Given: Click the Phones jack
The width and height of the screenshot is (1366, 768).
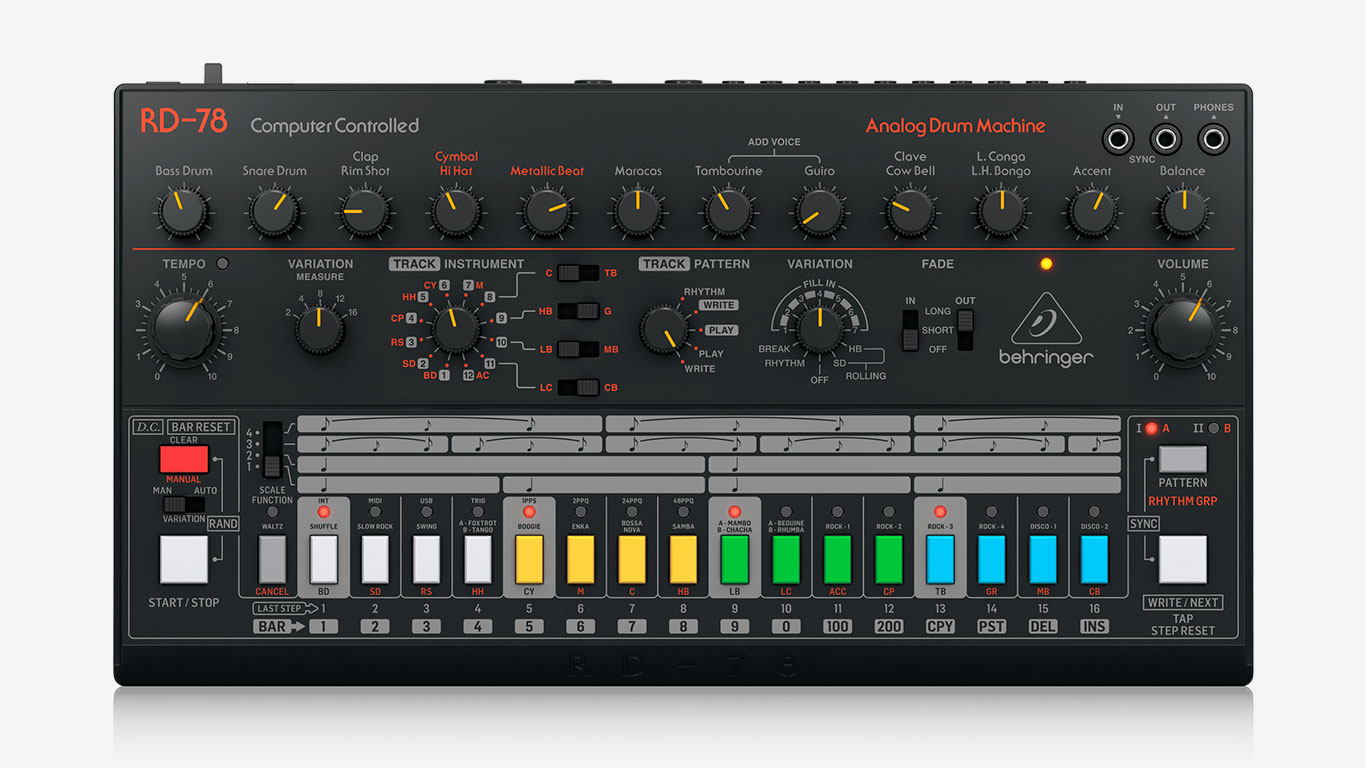Looking at the screenshot, I should coord(1213,138).
